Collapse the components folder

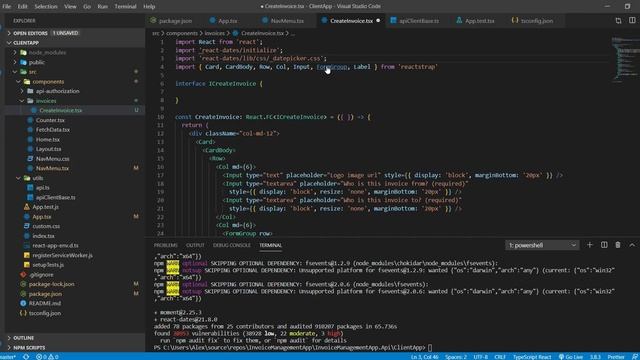(48, 82)
